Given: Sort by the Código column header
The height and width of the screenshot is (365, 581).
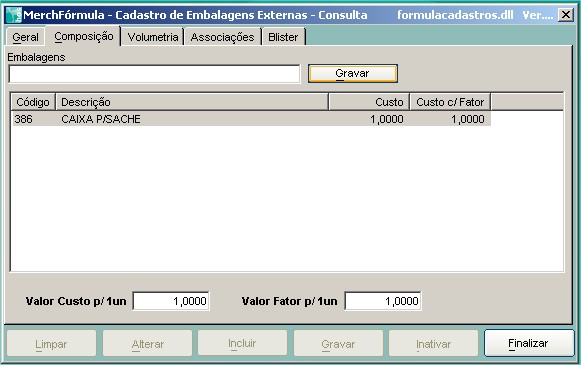Looking at the screenshot, I should pyautogui.click(x=33, y=102).
